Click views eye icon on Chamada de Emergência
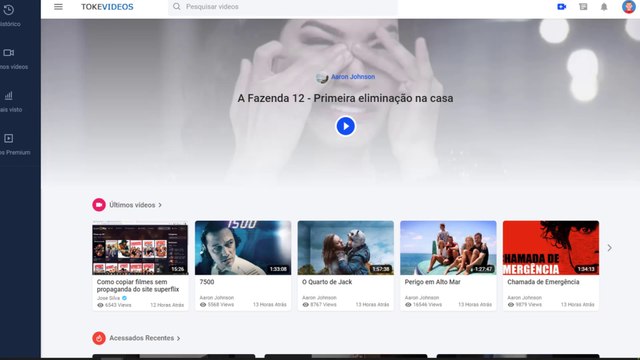 pyautogui.click(x=511, y=304)
